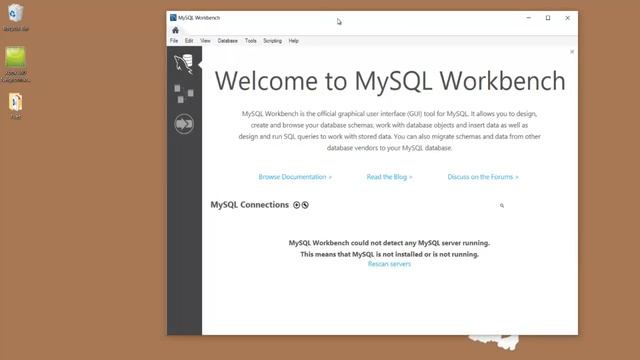Follow the Browse Documentation link

click(x=295, y=177)
